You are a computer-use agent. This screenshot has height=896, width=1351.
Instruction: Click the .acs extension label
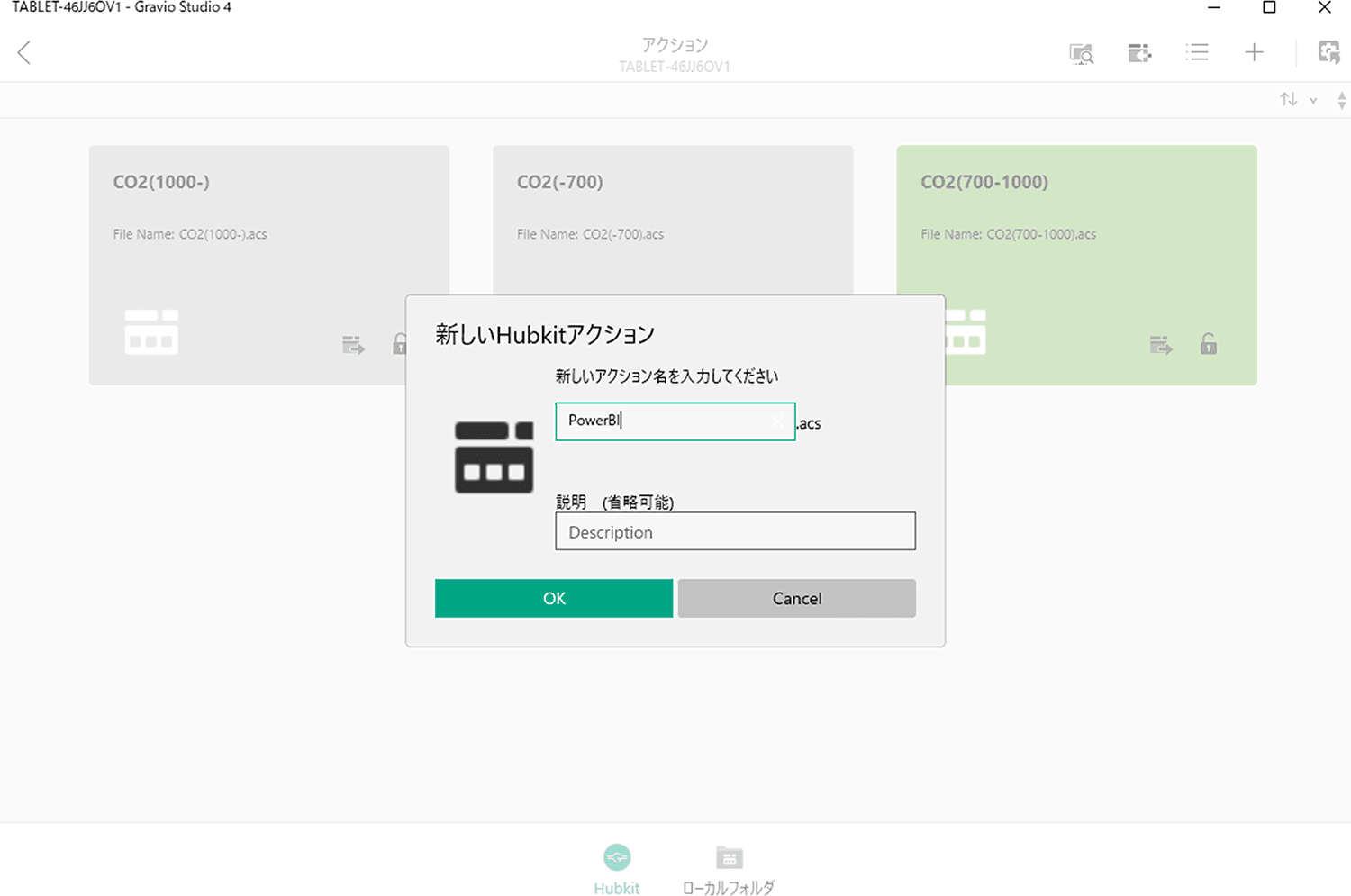tap(809, 423)
